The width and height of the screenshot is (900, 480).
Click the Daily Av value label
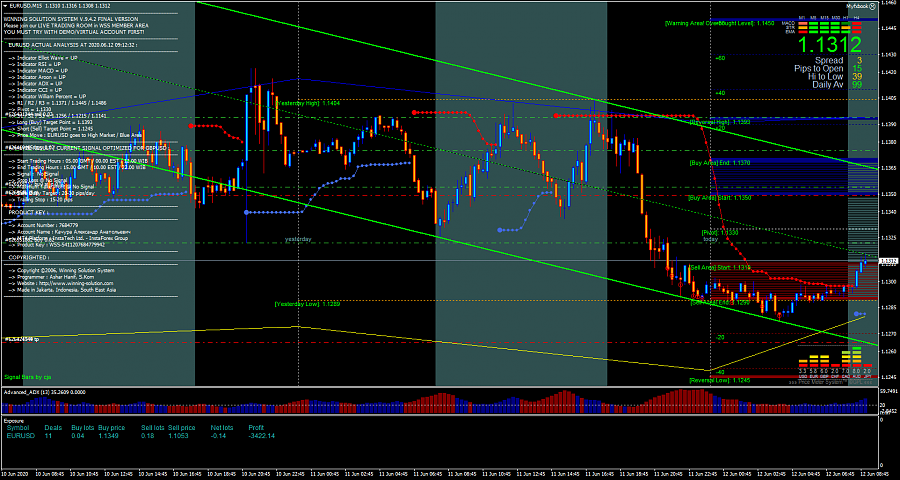pos(858,85)
